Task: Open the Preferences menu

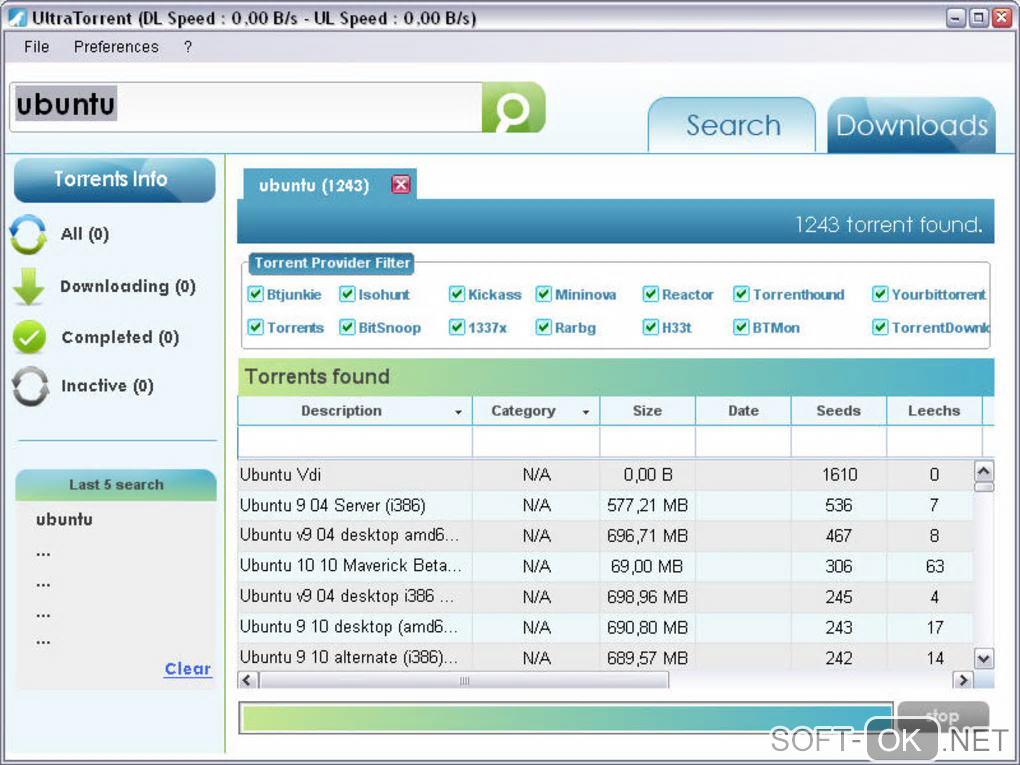Action: [x=116, y=47]
